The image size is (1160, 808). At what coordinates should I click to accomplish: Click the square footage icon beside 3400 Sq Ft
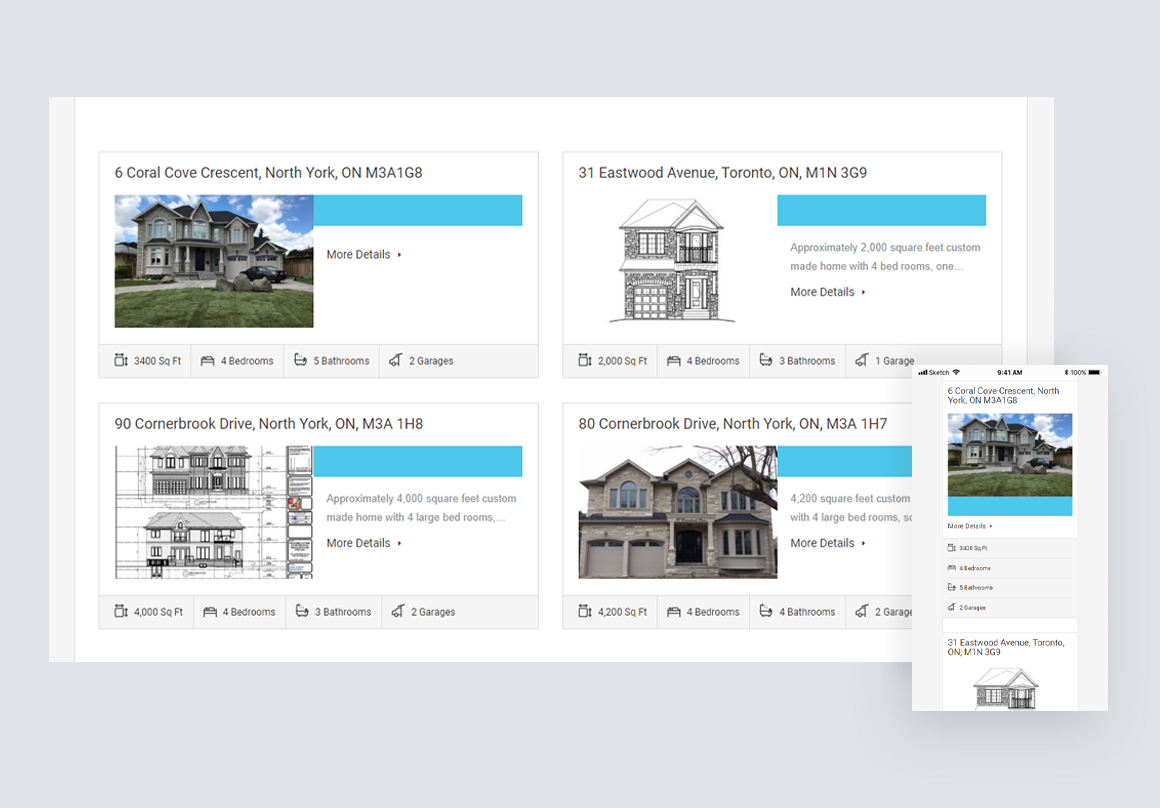(x=121, y=361)
